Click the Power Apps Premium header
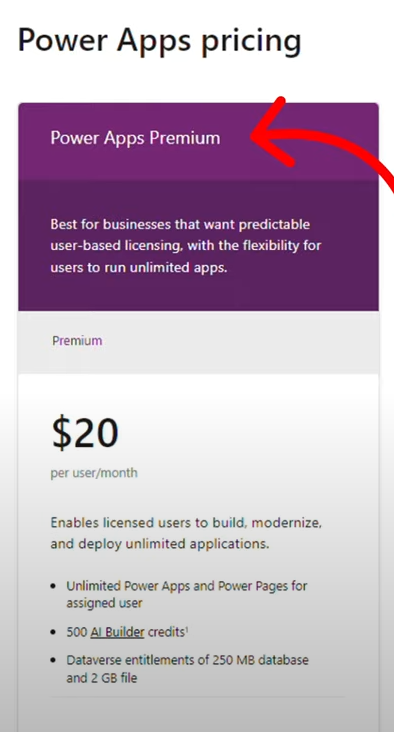The image size is (394, 732). click(135, 138)
